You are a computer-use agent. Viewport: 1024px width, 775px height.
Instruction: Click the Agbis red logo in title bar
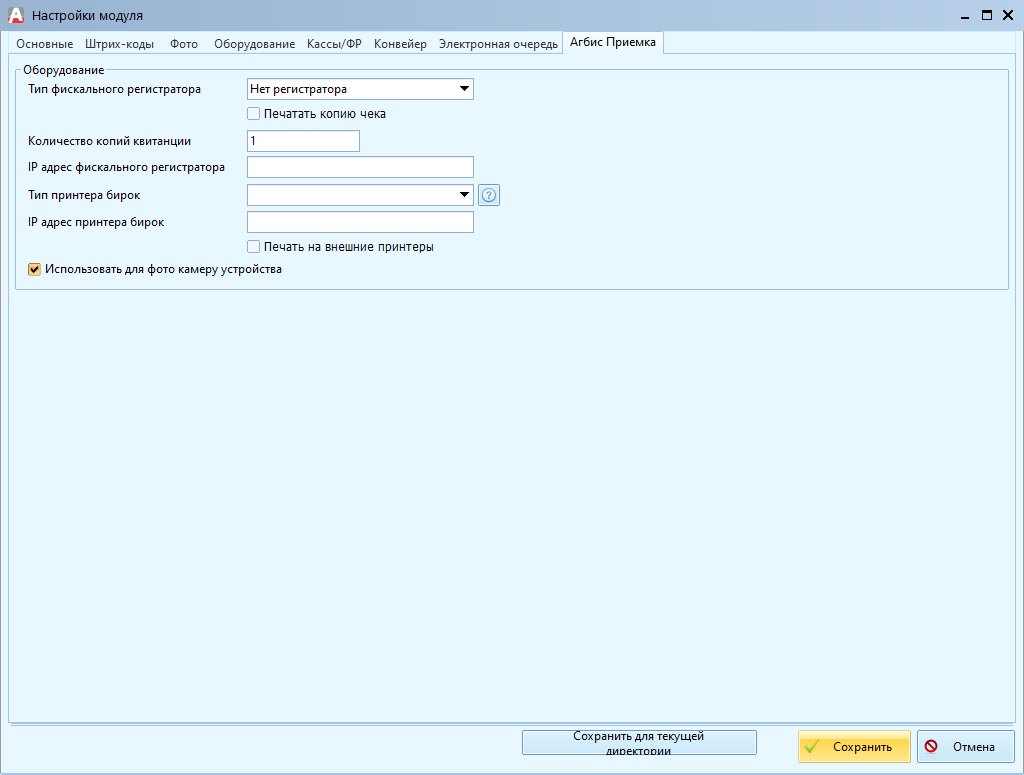coord(15,15)
